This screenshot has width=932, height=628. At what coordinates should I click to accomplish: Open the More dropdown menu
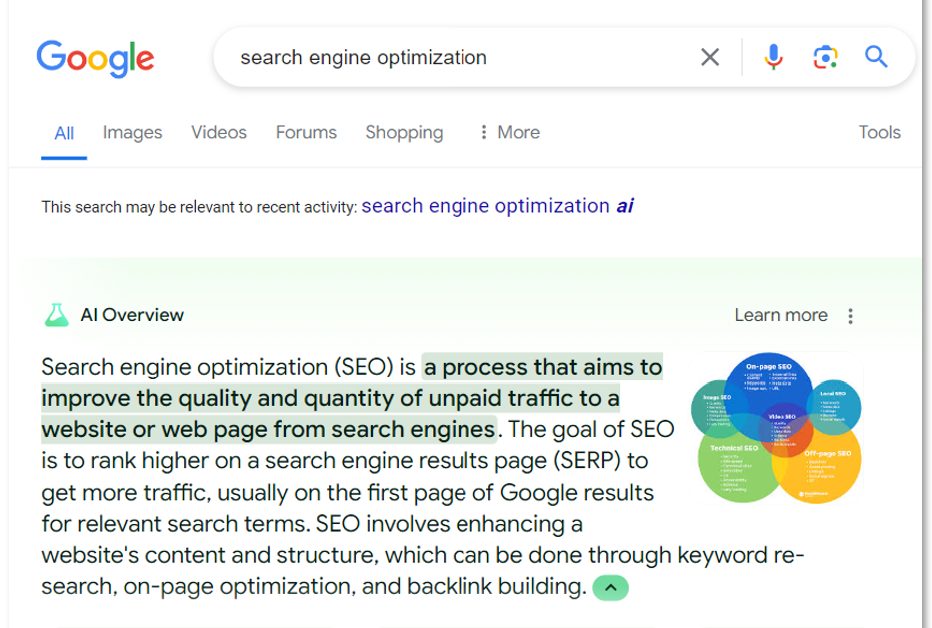pyautogui.click(x=509, y=132)
